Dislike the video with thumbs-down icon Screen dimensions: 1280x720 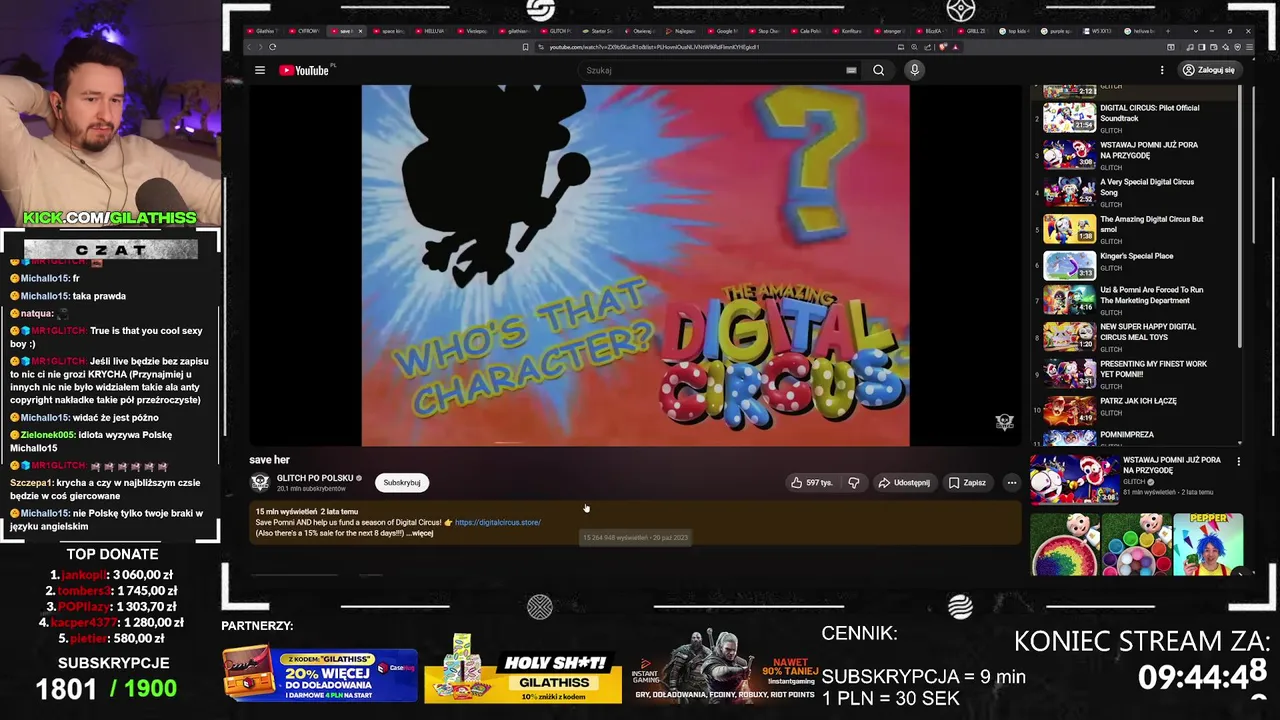click(x=853, y=483)
